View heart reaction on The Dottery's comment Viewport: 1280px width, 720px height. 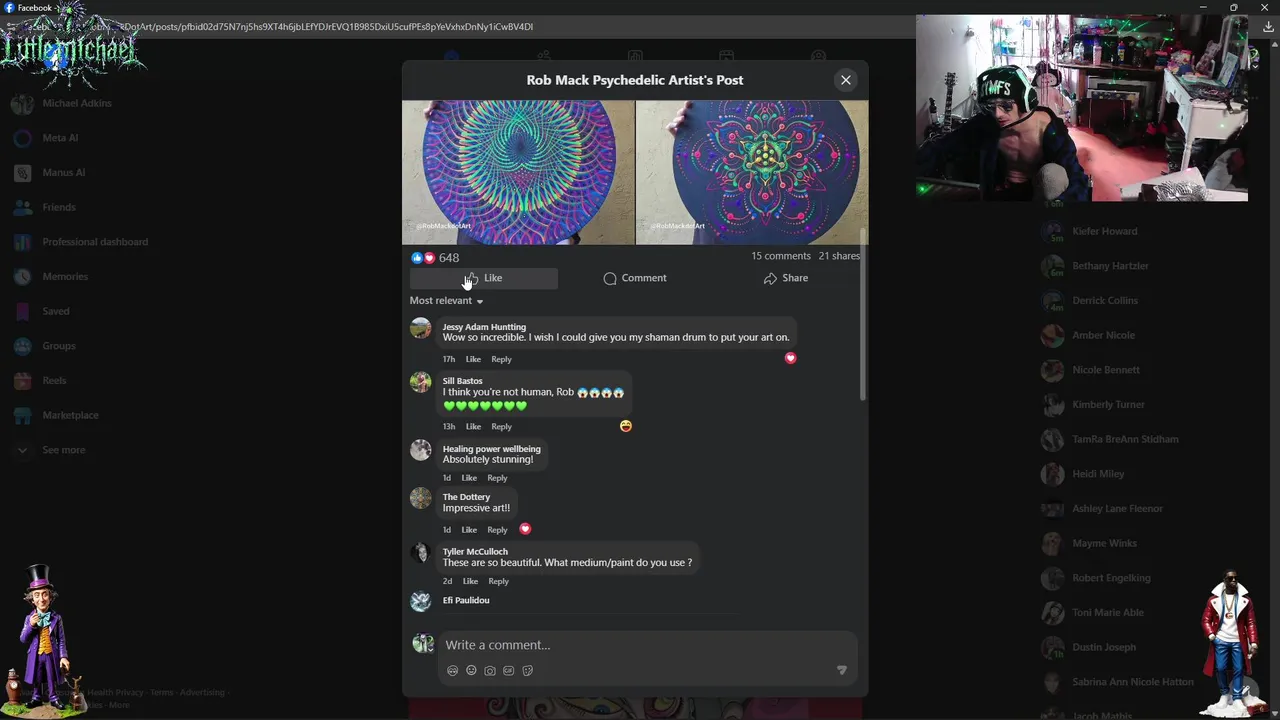(x=525, y=529)
